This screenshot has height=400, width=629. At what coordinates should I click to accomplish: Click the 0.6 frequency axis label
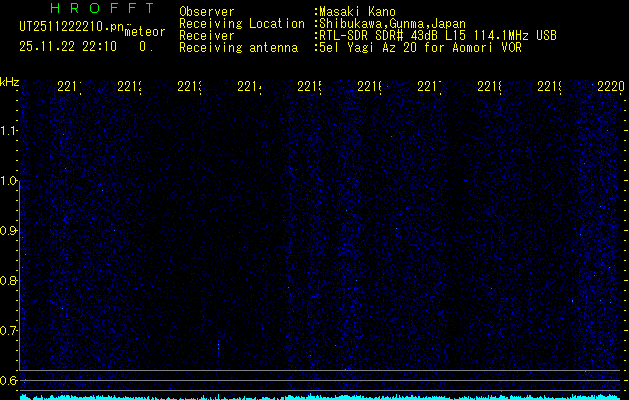[x=8, y=380]
